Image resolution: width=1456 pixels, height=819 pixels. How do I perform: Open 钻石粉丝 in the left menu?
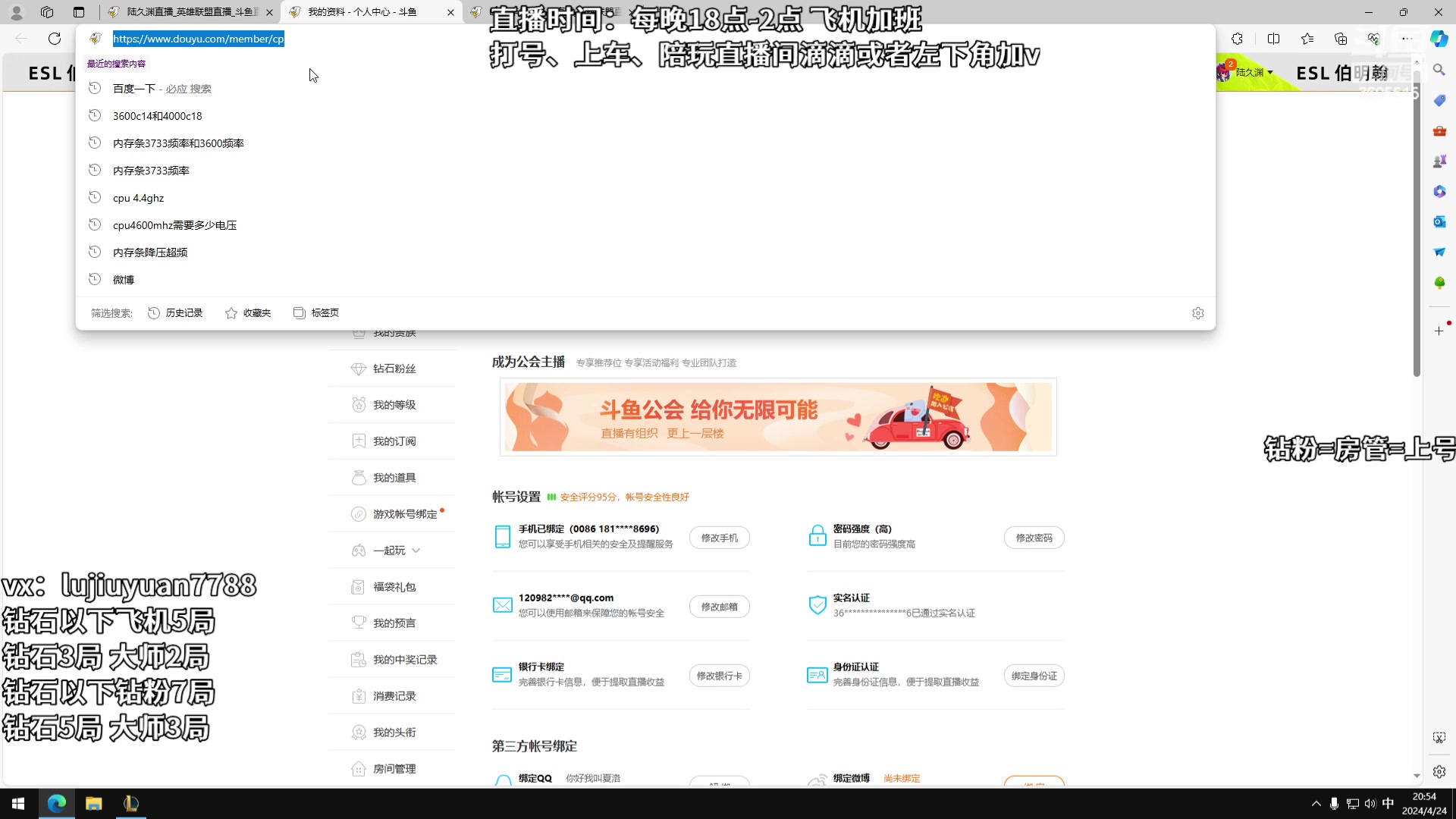click(x=394, y=369)
